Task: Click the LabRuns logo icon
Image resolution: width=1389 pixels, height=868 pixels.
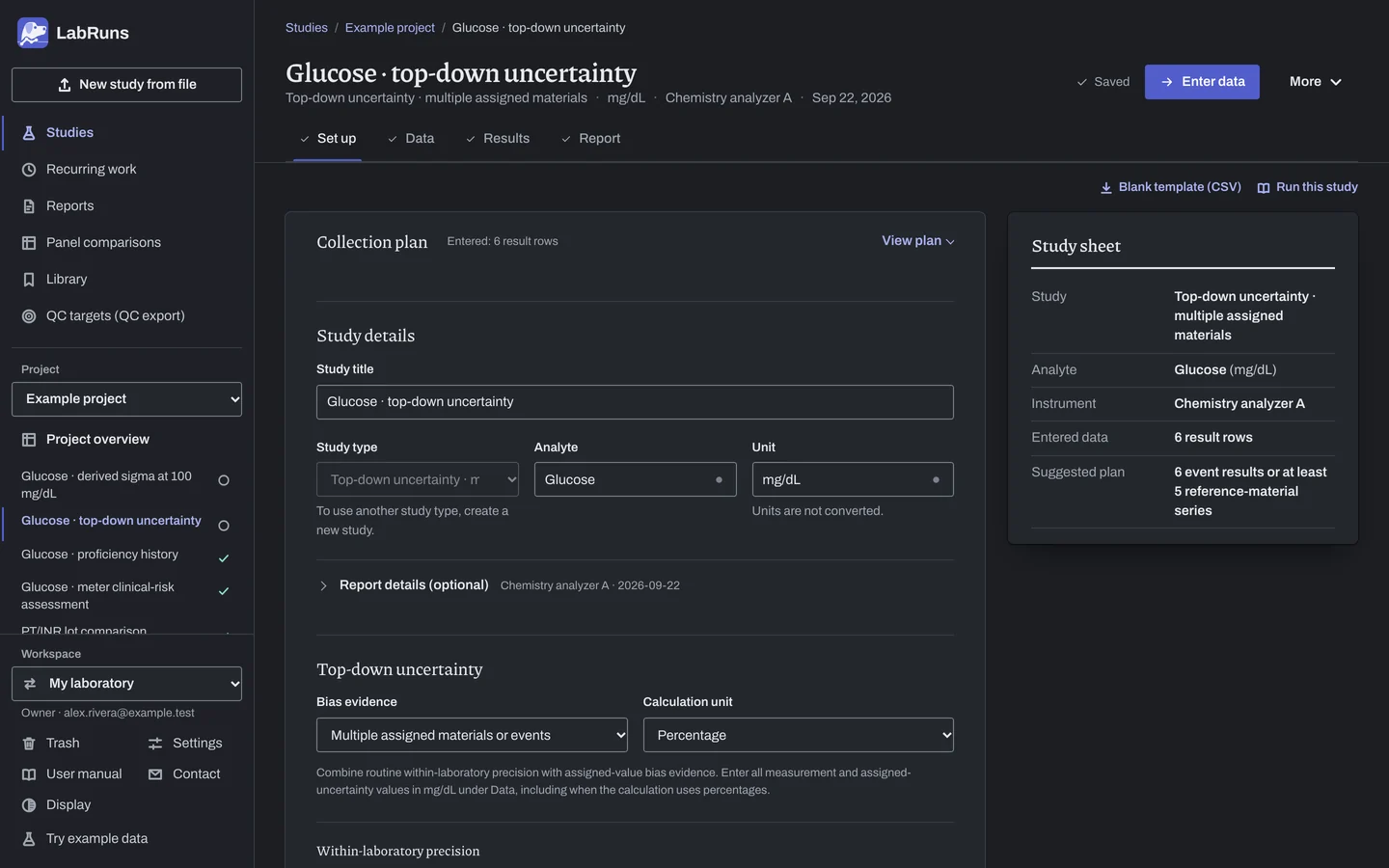Action: pos(33,33)
